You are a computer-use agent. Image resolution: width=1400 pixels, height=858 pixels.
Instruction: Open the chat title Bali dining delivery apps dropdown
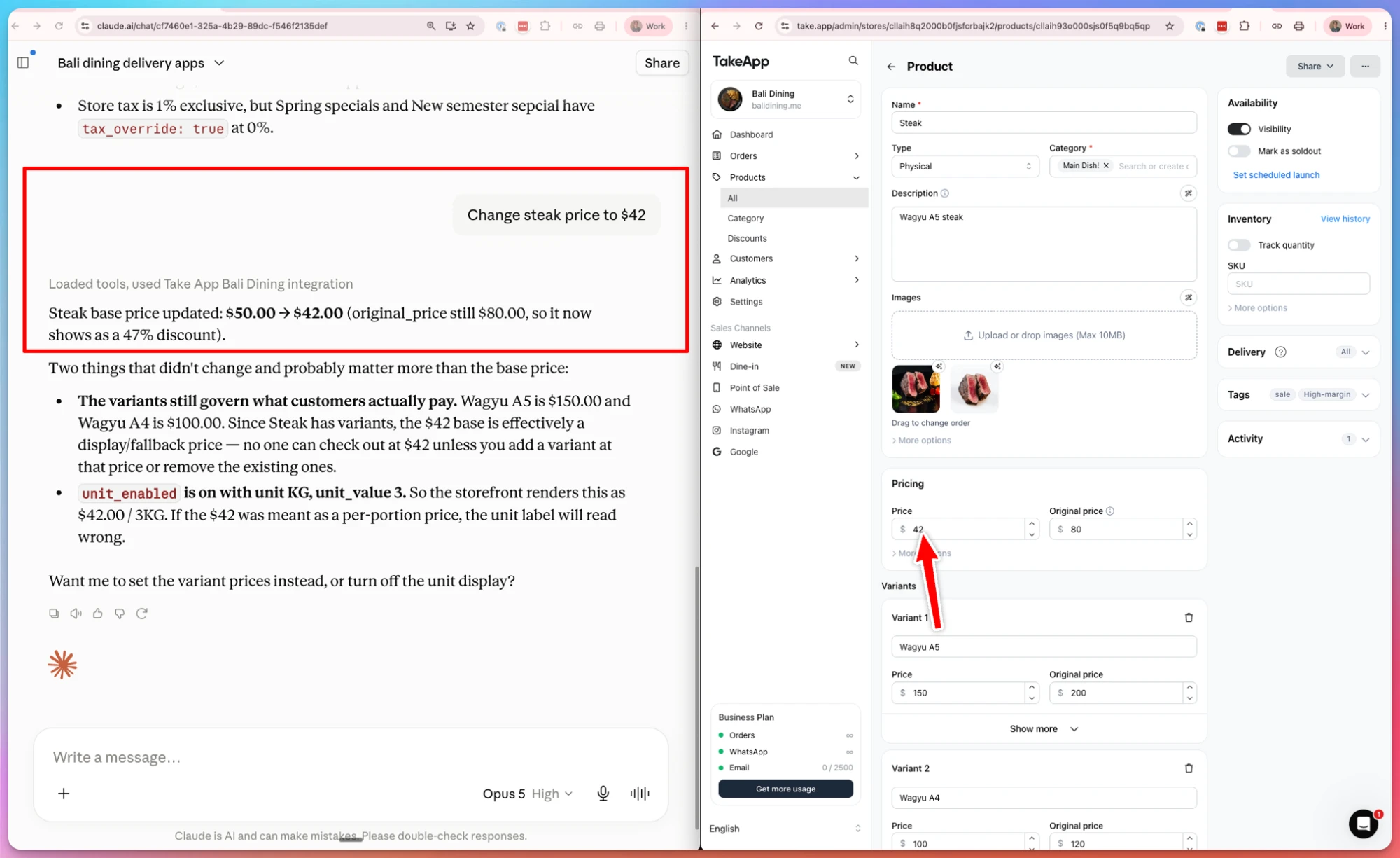141,63
